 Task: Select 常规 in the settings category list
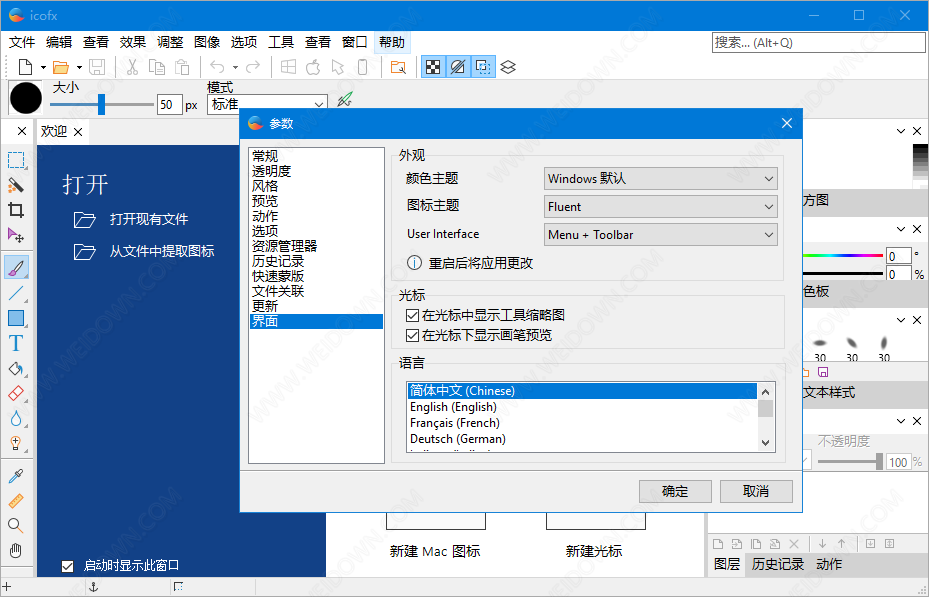[x=316, y=156]
